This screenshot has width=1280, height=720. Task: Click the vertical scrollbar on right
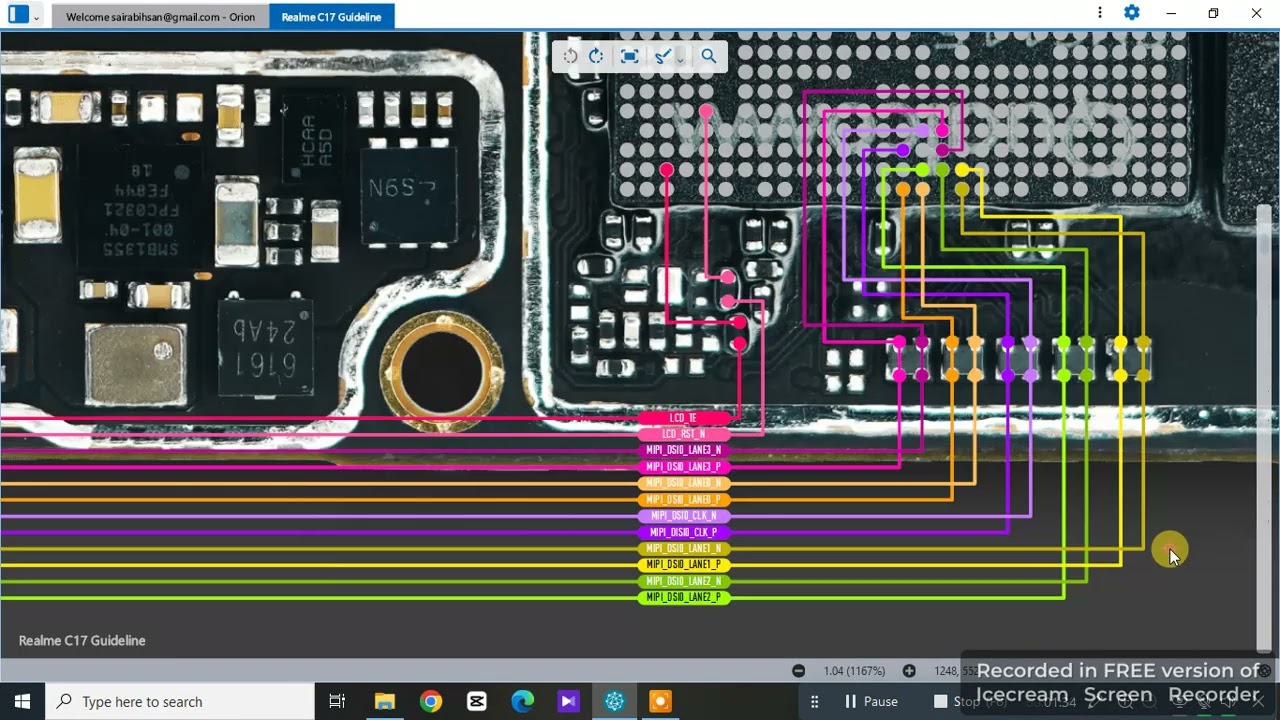point(1264,428)
